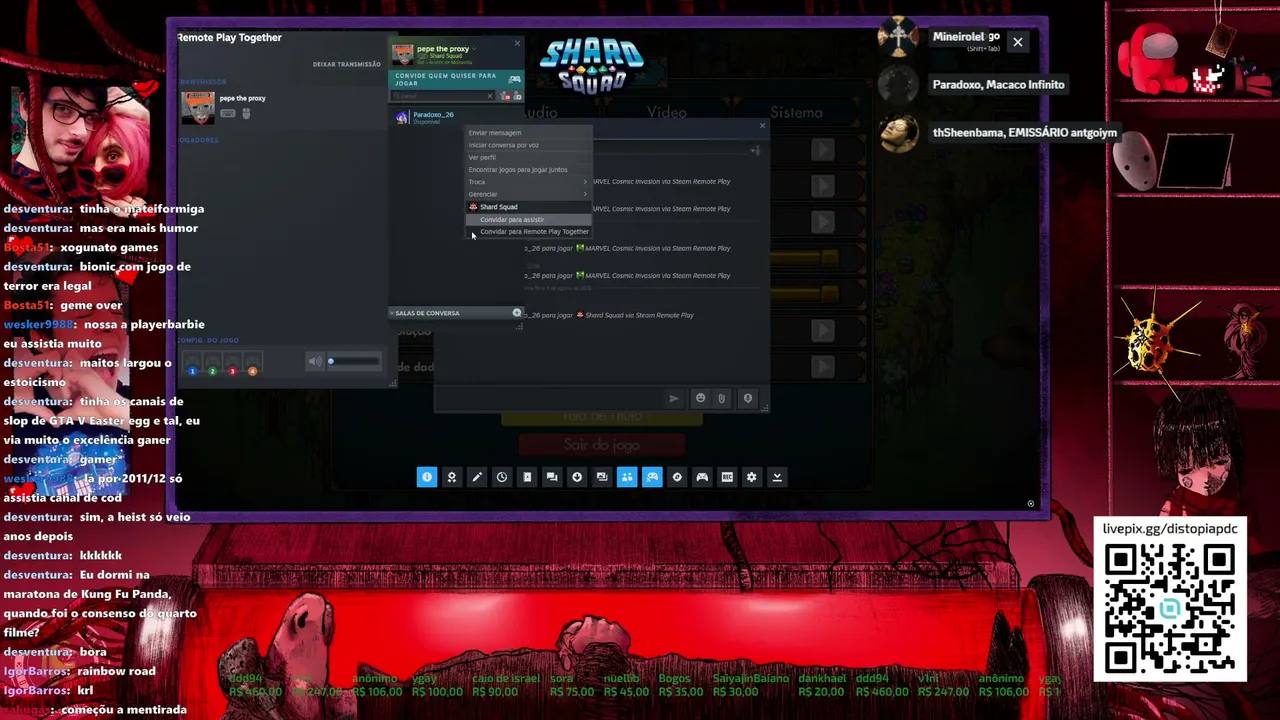Collapse the Salas de Conversa section
Screen dimensions: 1280x720
click(x=392, y=313)
